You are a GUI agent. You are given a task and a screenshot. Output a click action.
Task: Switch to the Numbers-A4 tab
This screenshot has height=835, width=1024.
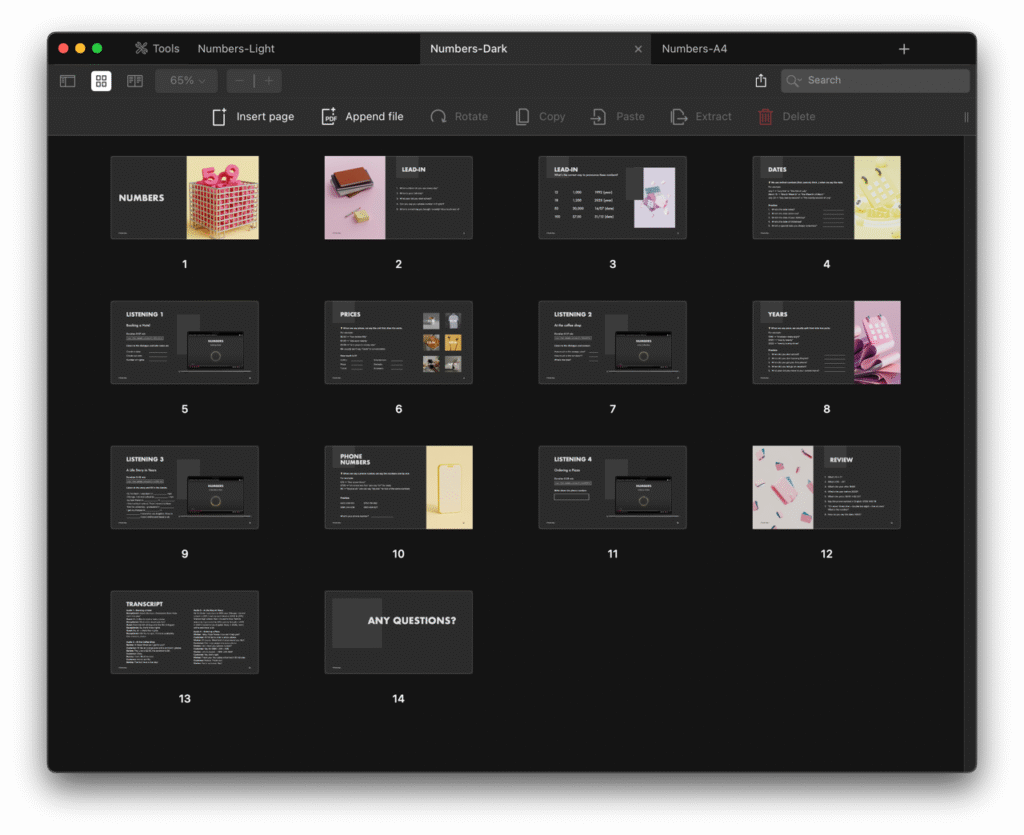pos(694,48)
